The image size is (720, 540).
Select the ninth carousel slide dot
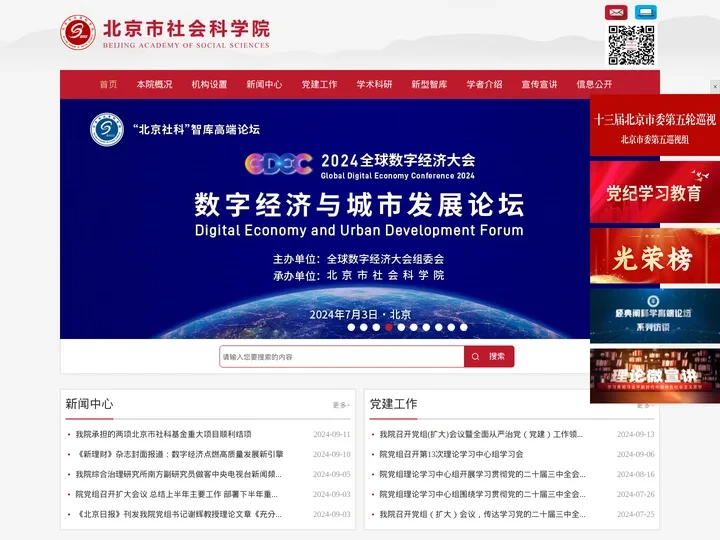[451, 327]
